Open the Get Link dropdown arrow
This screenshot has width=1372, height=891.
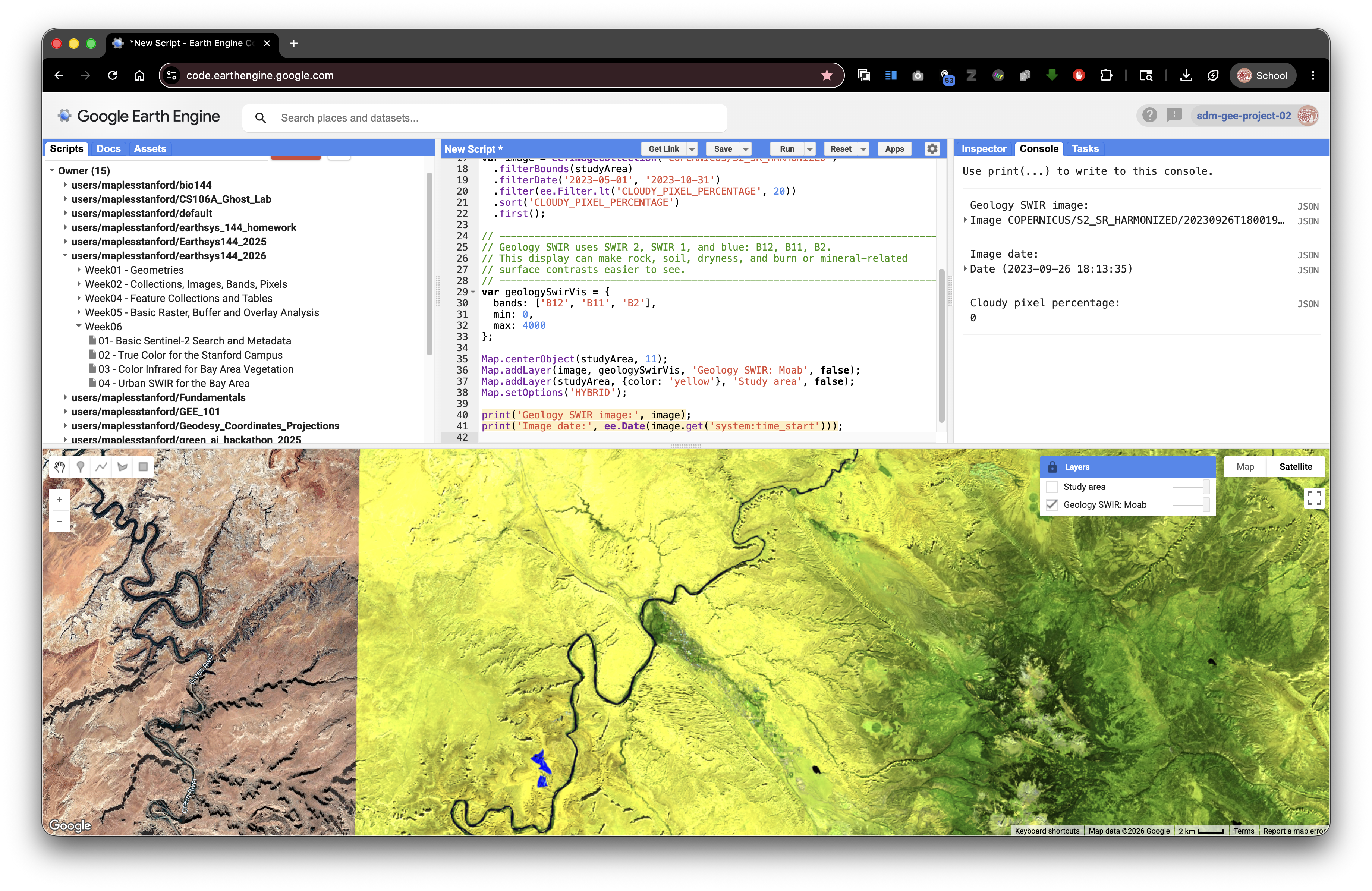tap(692, 149)
